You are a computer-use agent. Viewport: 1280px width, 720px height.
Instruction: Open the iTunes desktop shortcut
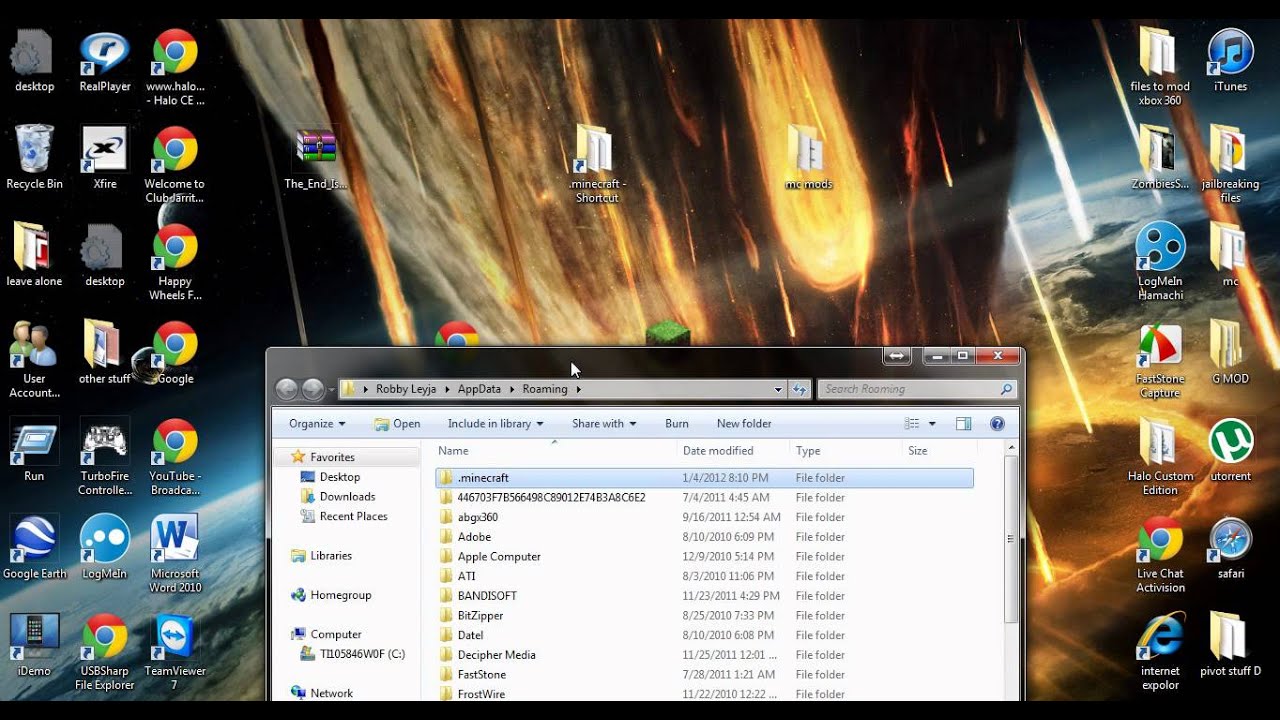pos(1230,62)
